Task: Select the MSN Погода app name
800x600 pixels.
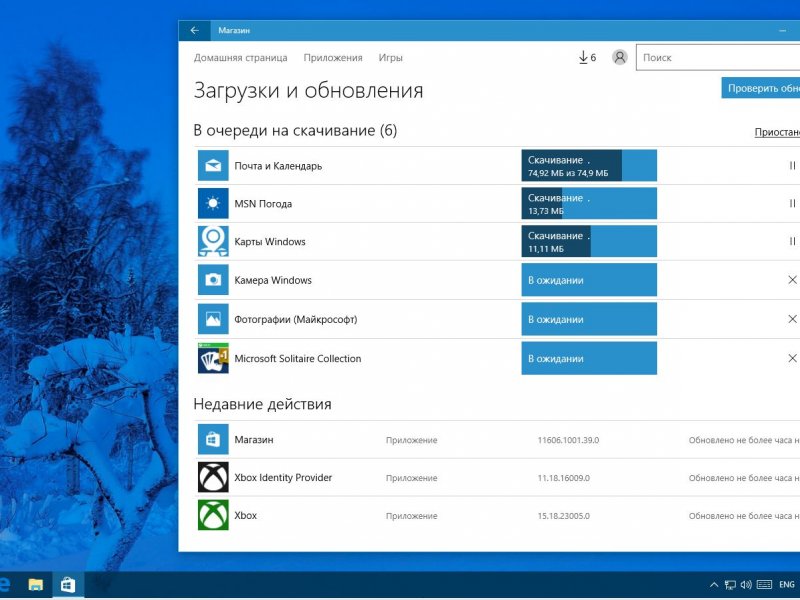Action: (x=263, y=204)
